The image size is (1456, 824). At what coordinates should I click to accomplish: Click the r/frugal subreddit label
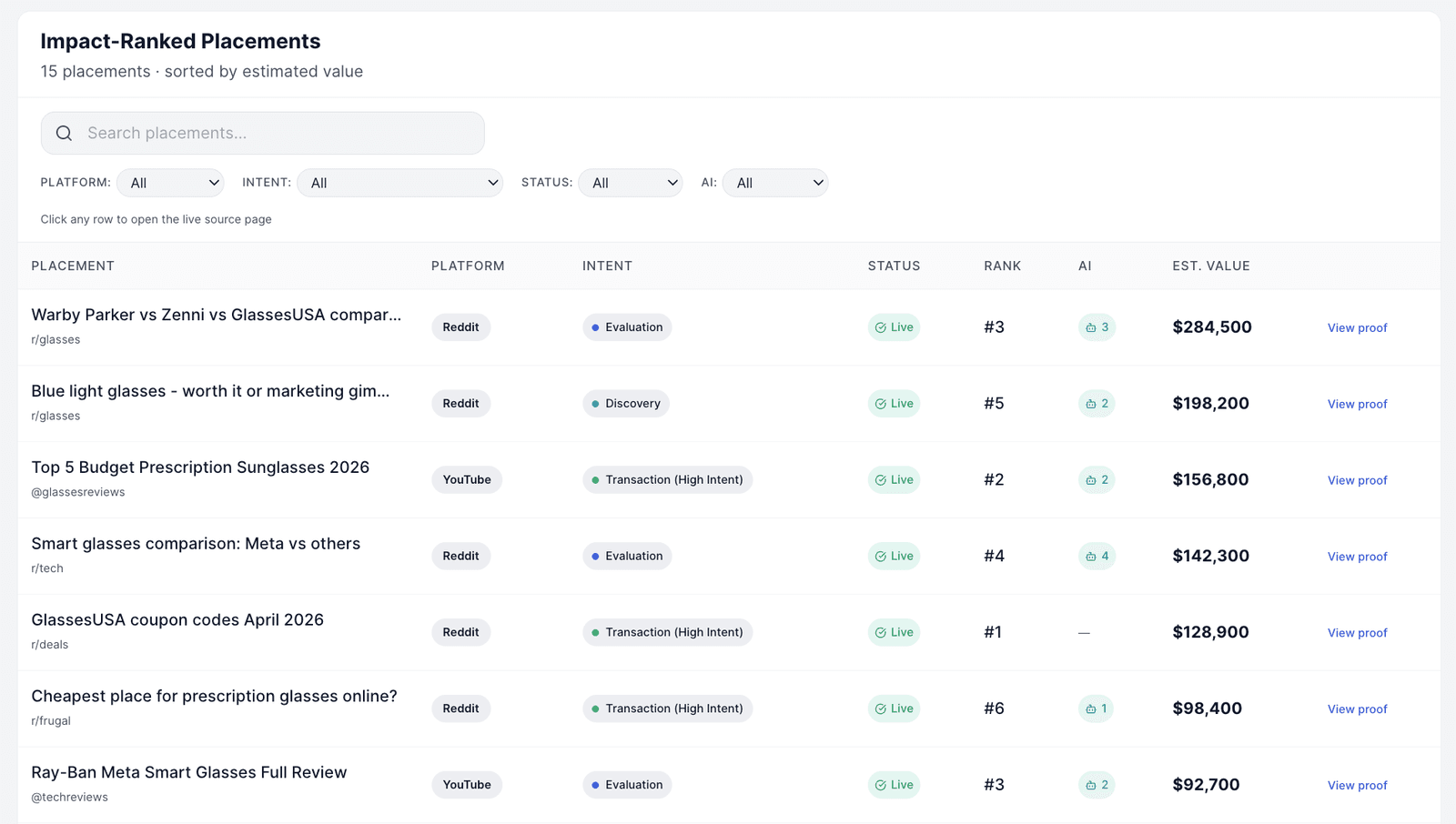tap(51, 721)
